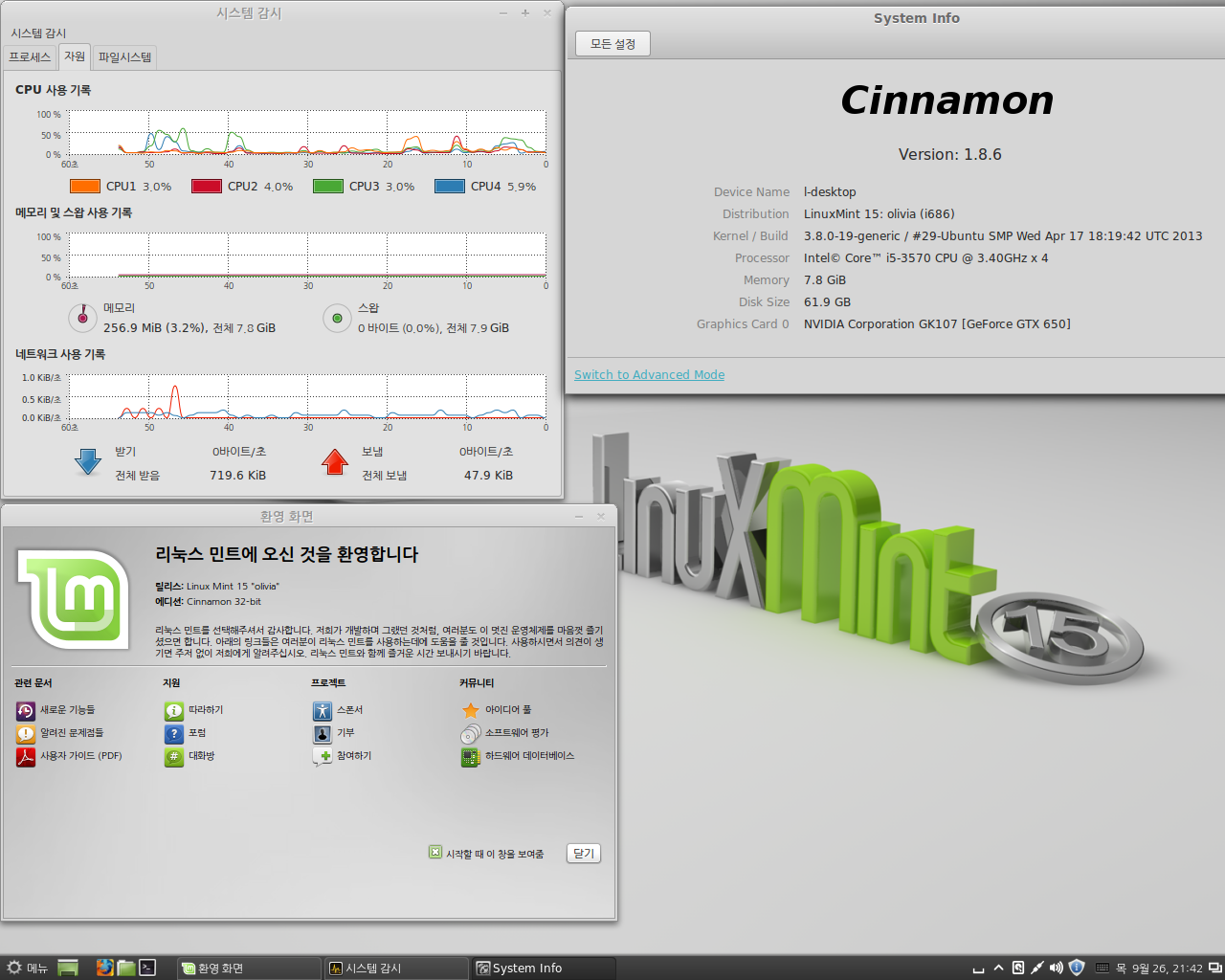The width and height of the screenshot is (1225, 980).
Task: Open the removable drives tray icon
Action: coord(1018,968)
